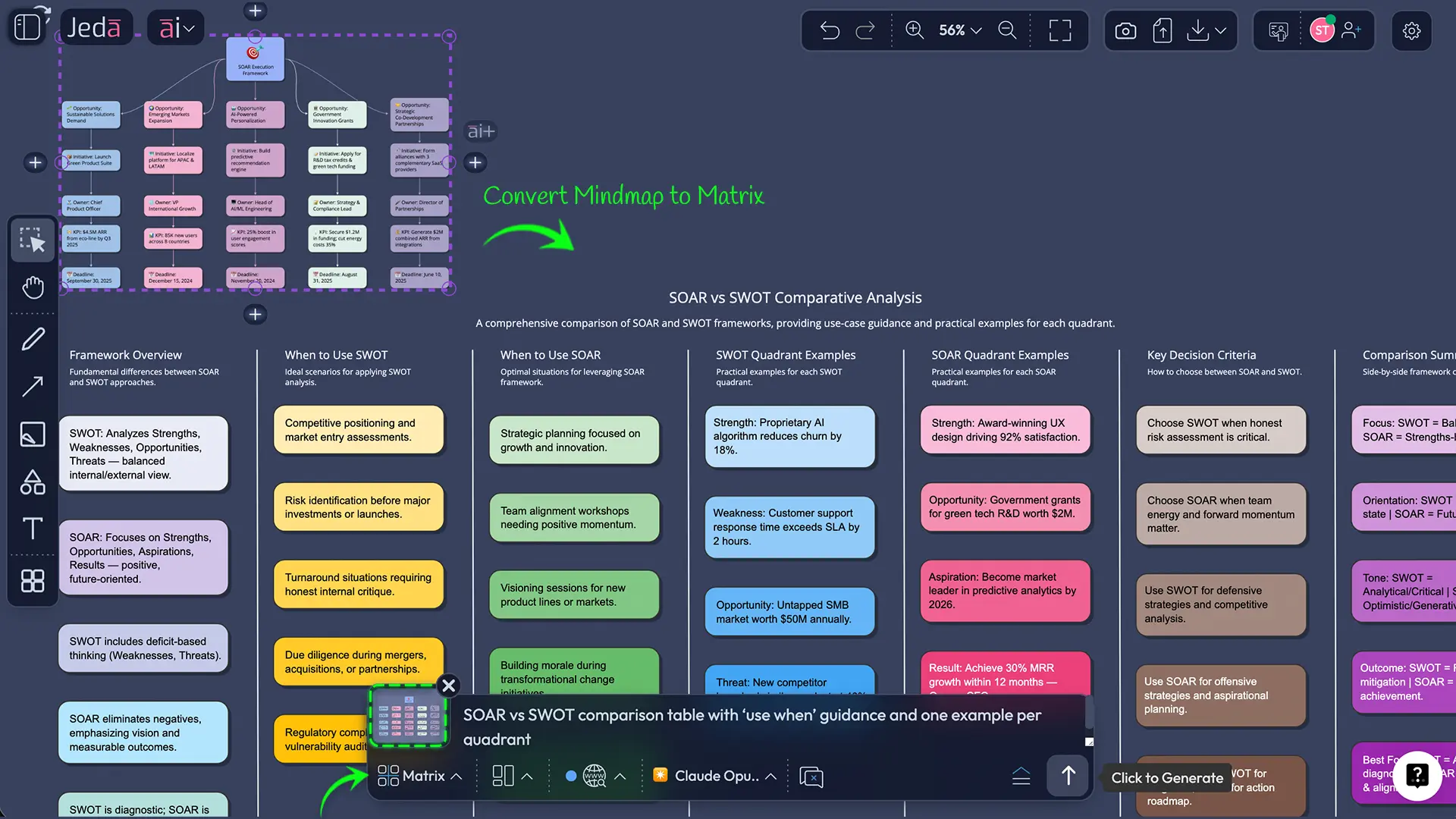Take a board screenshot with camera icon

pos(1125,30)
